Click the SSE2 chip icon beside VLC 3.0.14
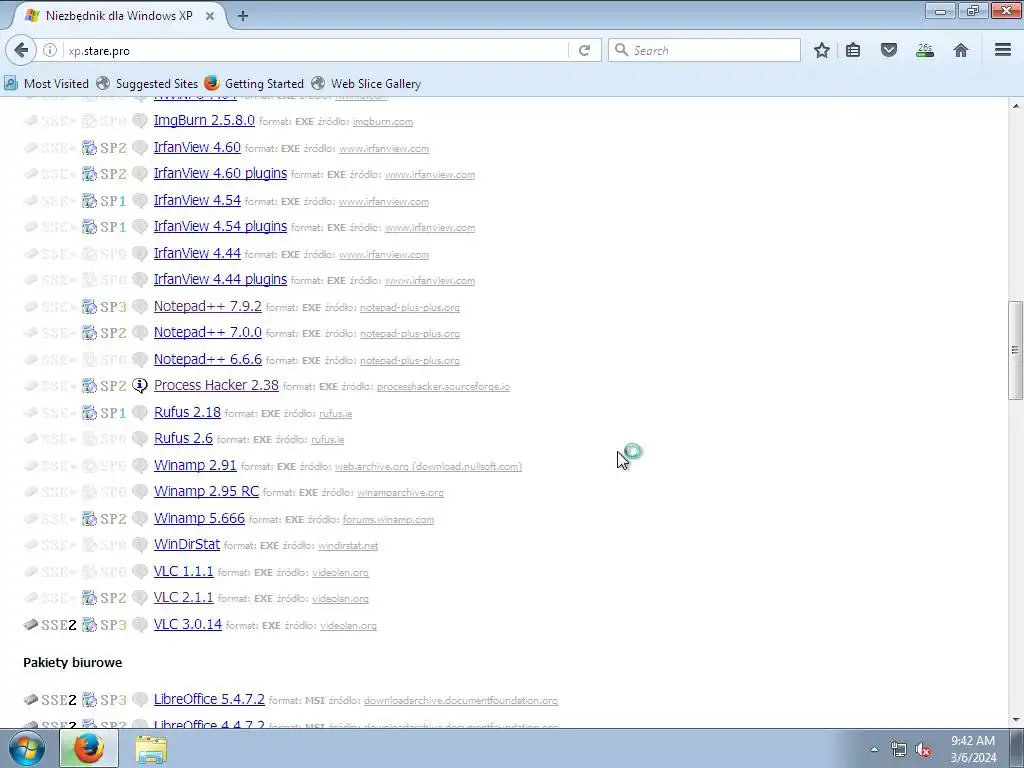Screen dimensions: 1024x768 coord(31,625)
